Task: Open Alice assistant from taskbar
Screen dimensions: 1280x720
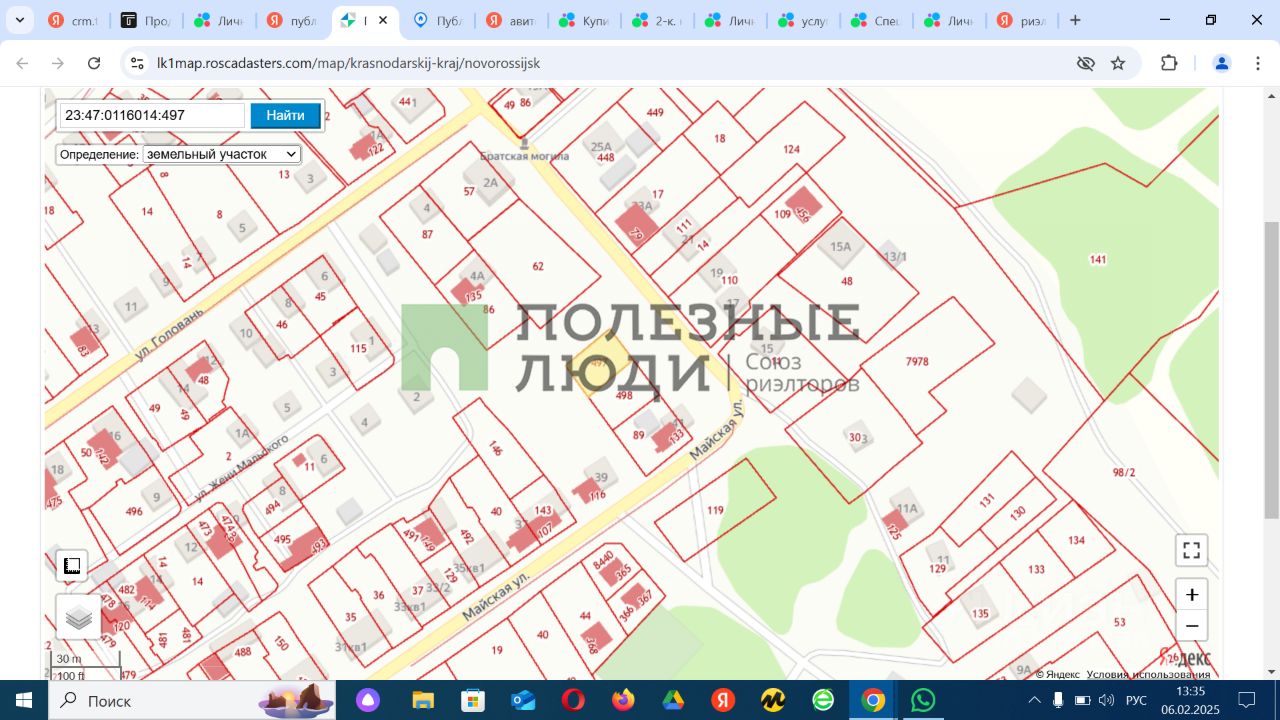Action: [369, 700]
